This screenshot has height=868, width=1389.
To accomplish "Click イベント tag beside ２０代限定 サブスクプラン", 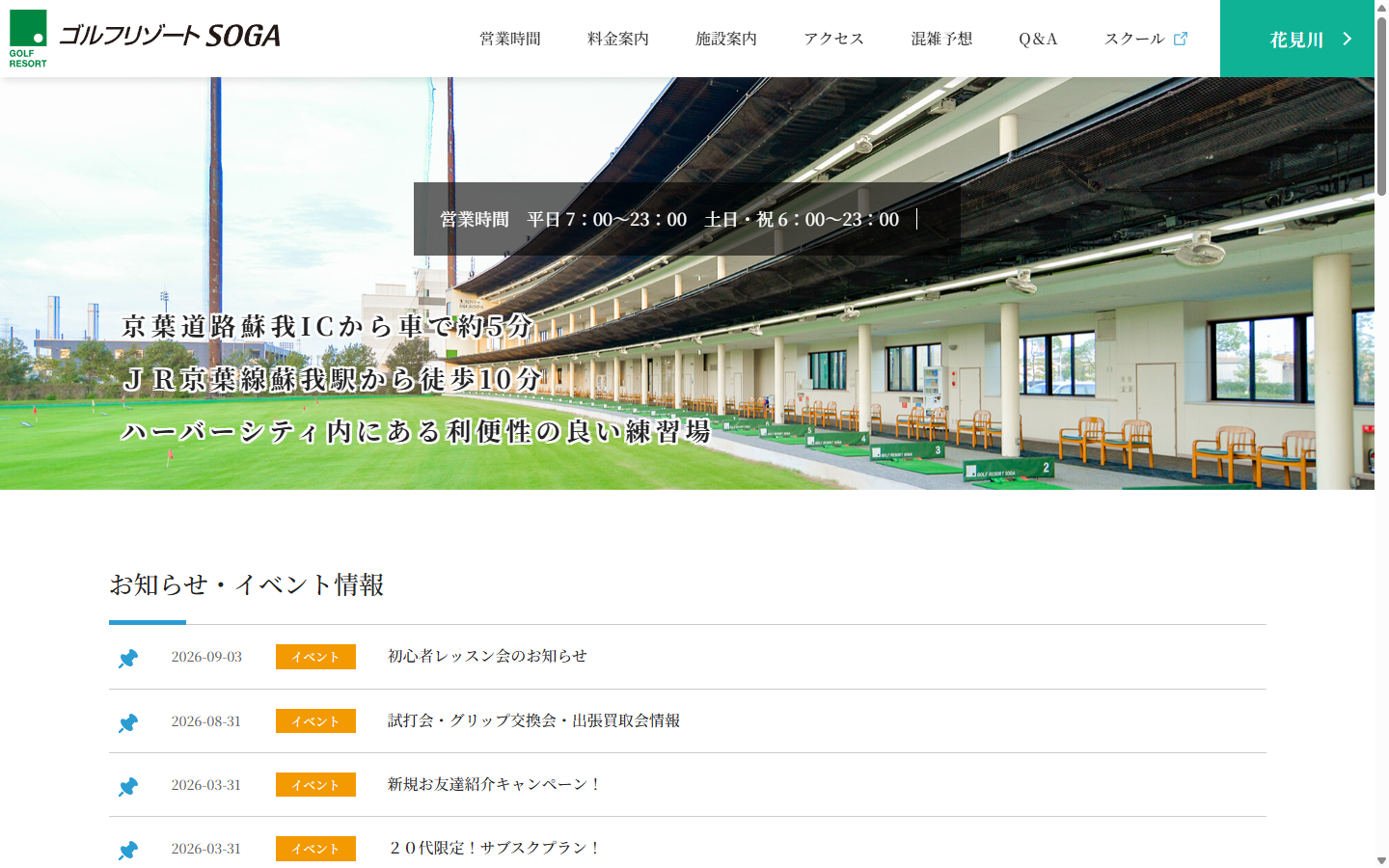I will [x=315, y=849].
